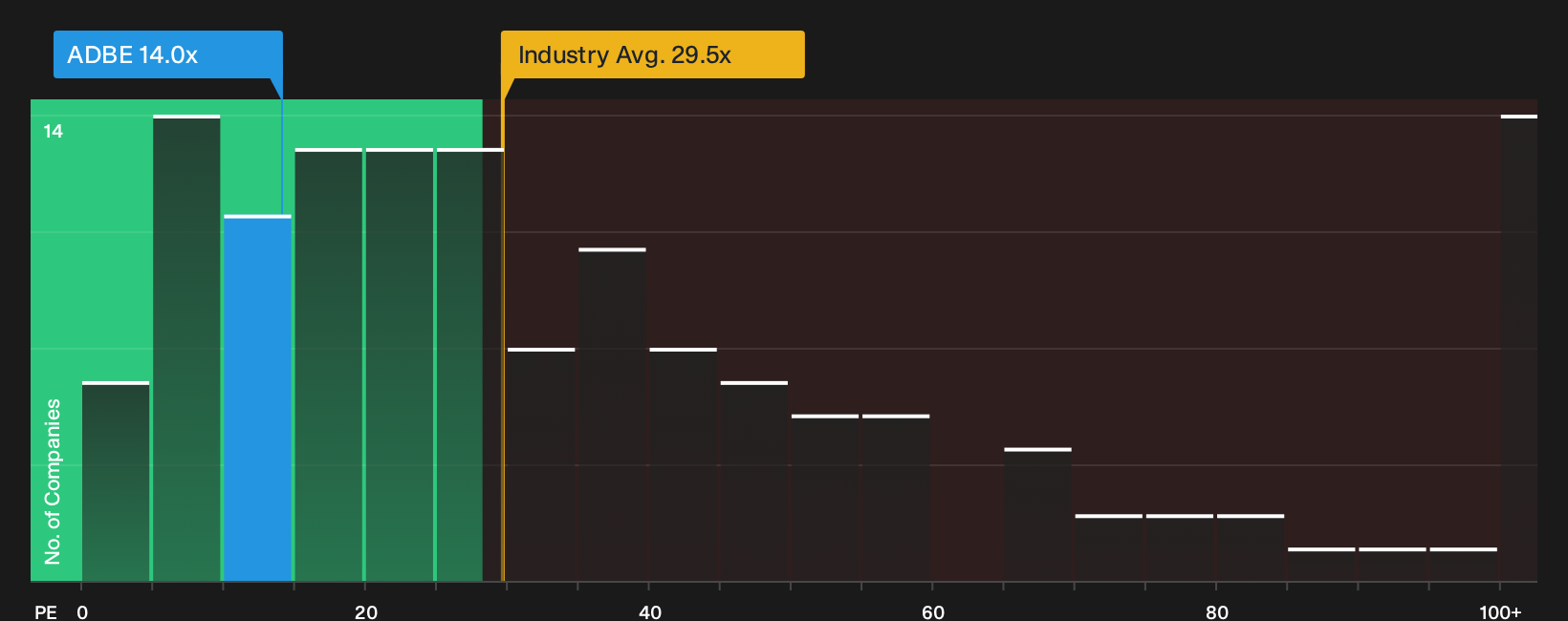Select the histogram bar for PE 40–45
Image resolution: width=1568 pixels, height=621 pixels.
683,465
